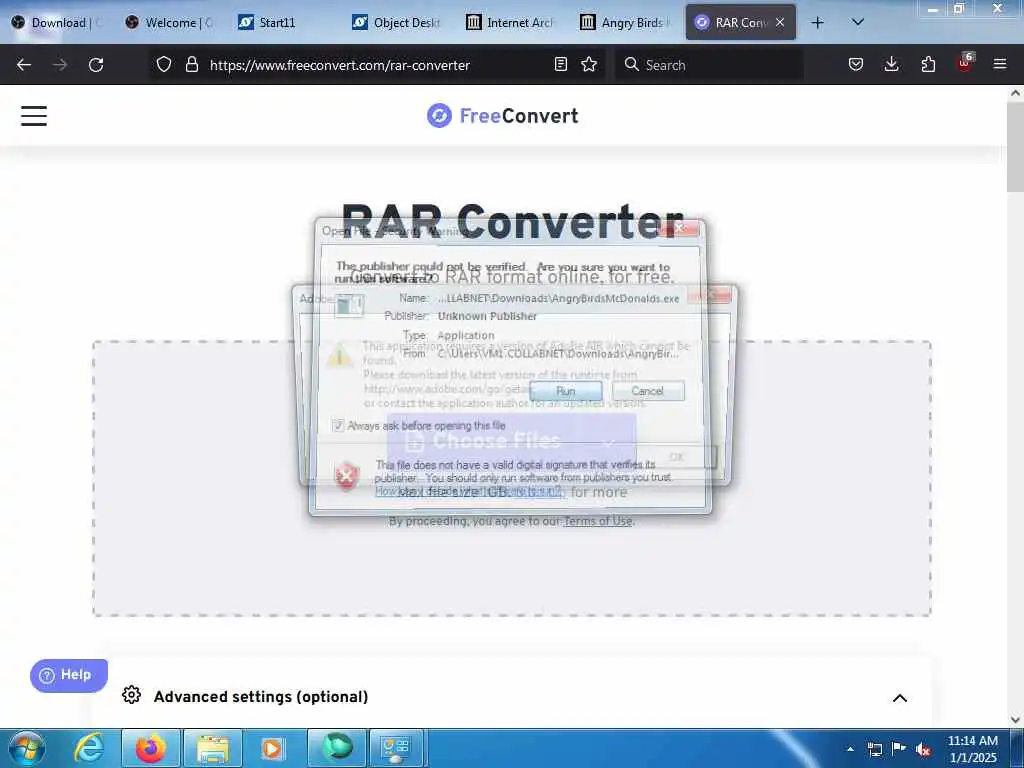
Task: Click OK in the Adobe AIR dialog
Action: [x=677, y=457]
